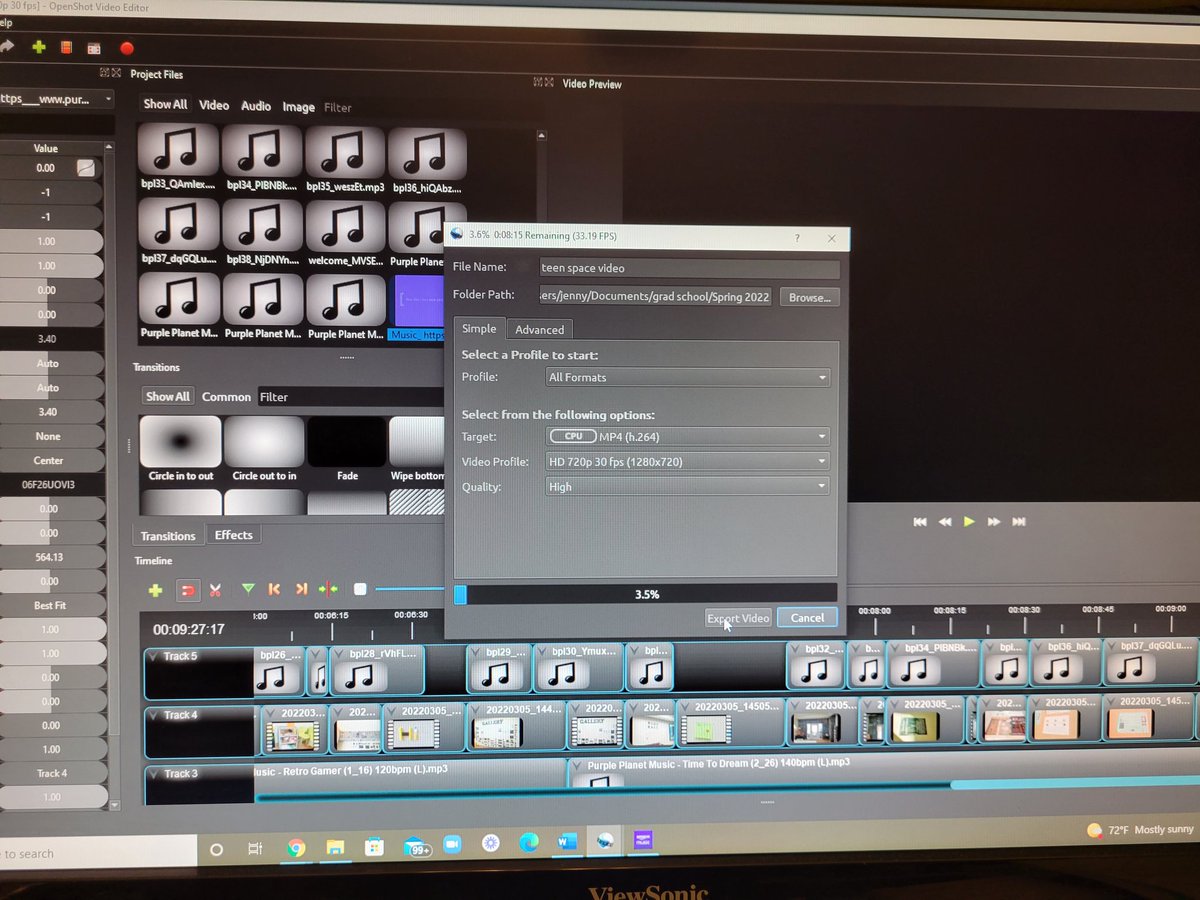This screenshot has height=900, width=1200.
Task: Undock the Video Preview panel float icon
Action: (538, 82)
